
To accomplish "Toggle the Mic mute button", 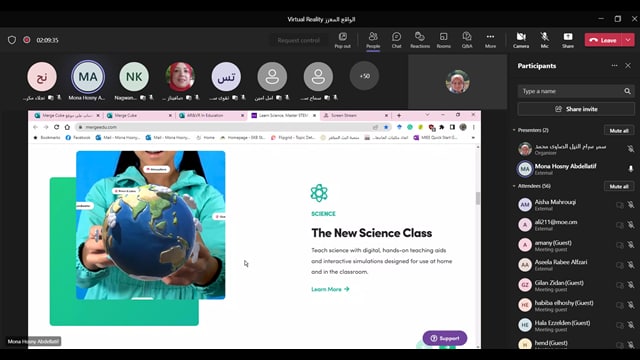I will [x=544, y=40].
